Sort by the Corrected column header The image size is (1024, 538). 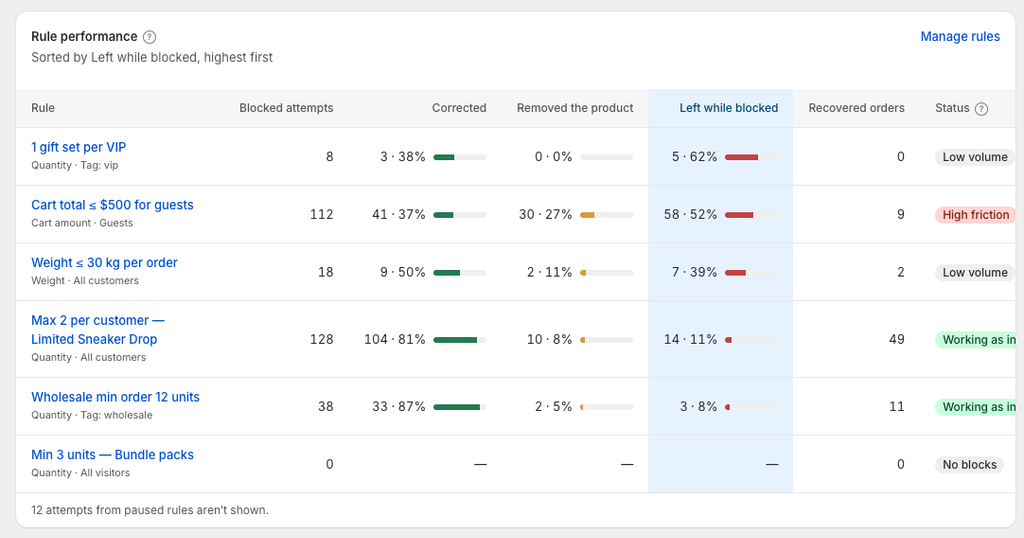coord(459,108)
